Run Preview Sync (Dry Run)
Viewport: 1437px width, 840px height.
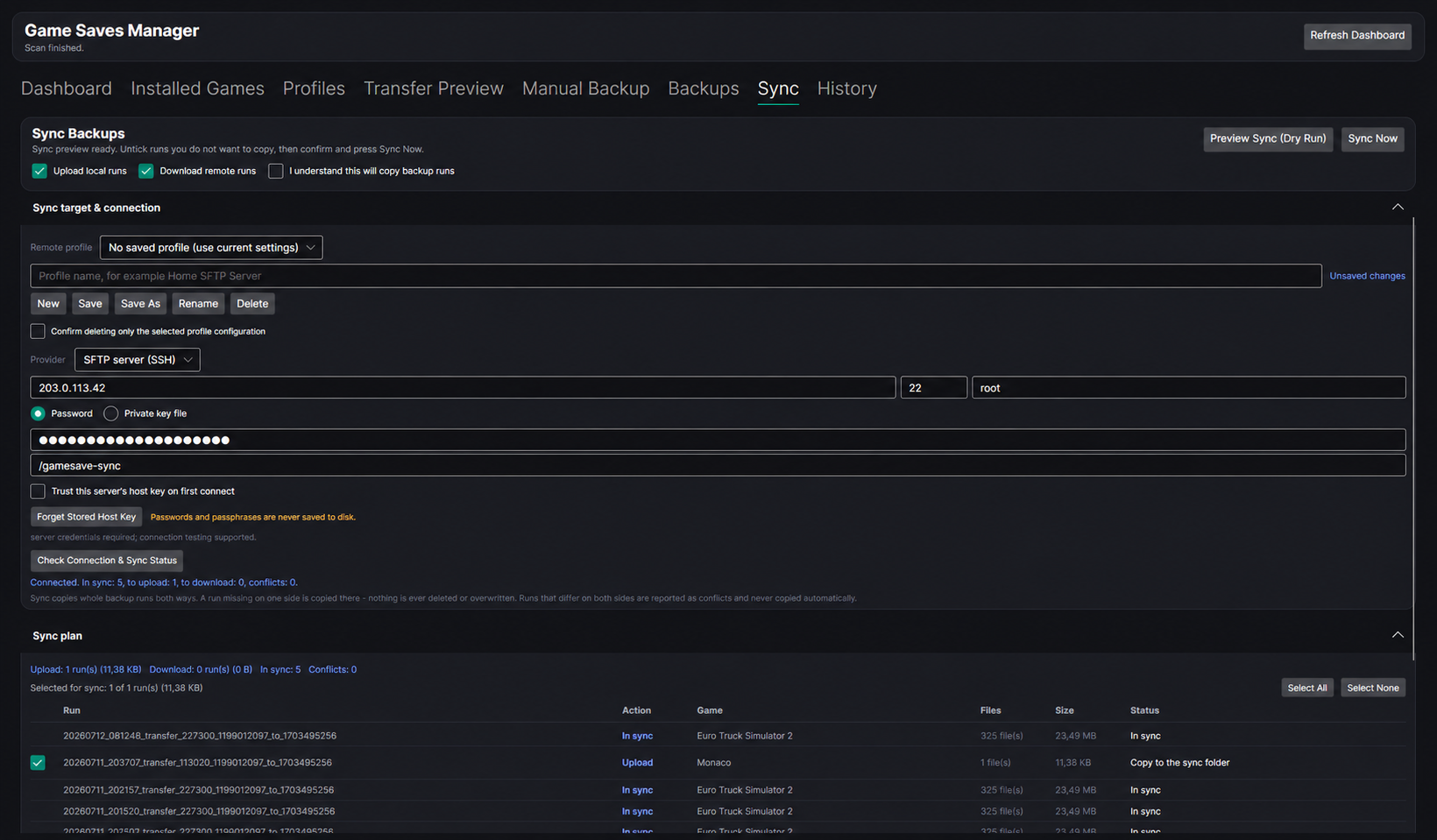point(1268,139)
